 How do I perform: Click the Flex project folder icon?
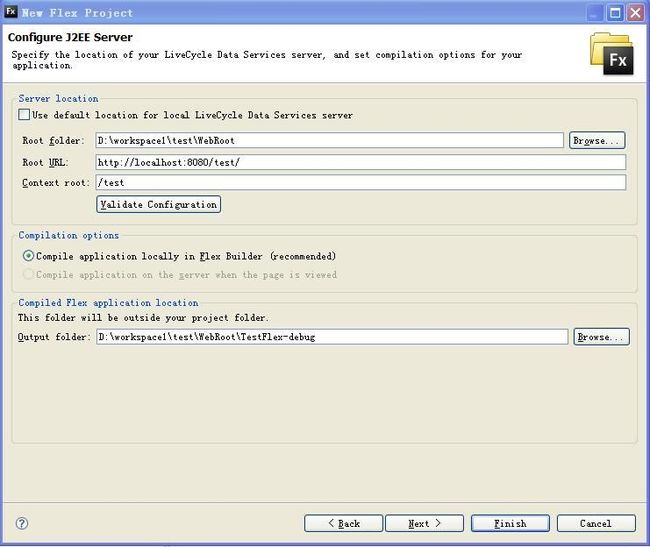(612, 54)
